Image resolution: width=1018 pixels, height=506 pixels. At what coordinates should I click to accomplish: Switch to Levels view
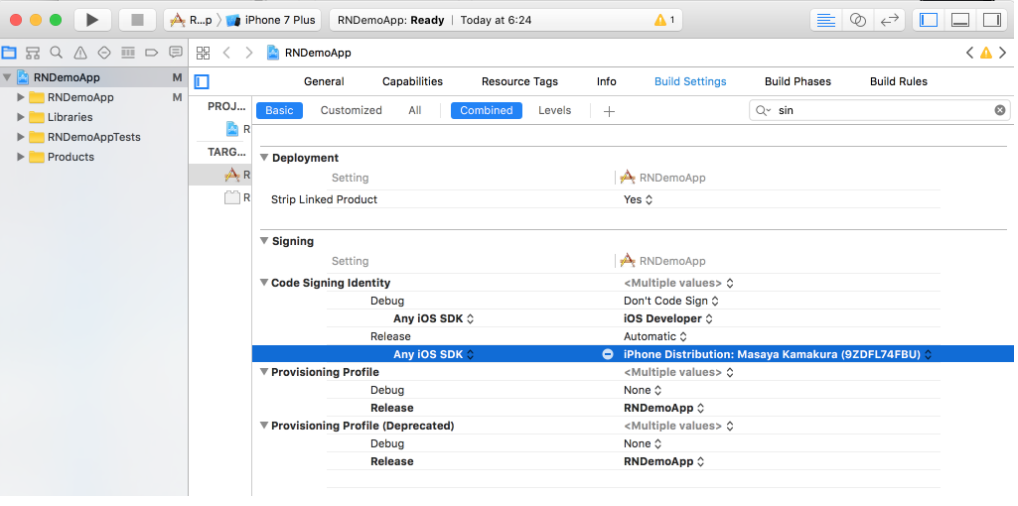(554, 110)
